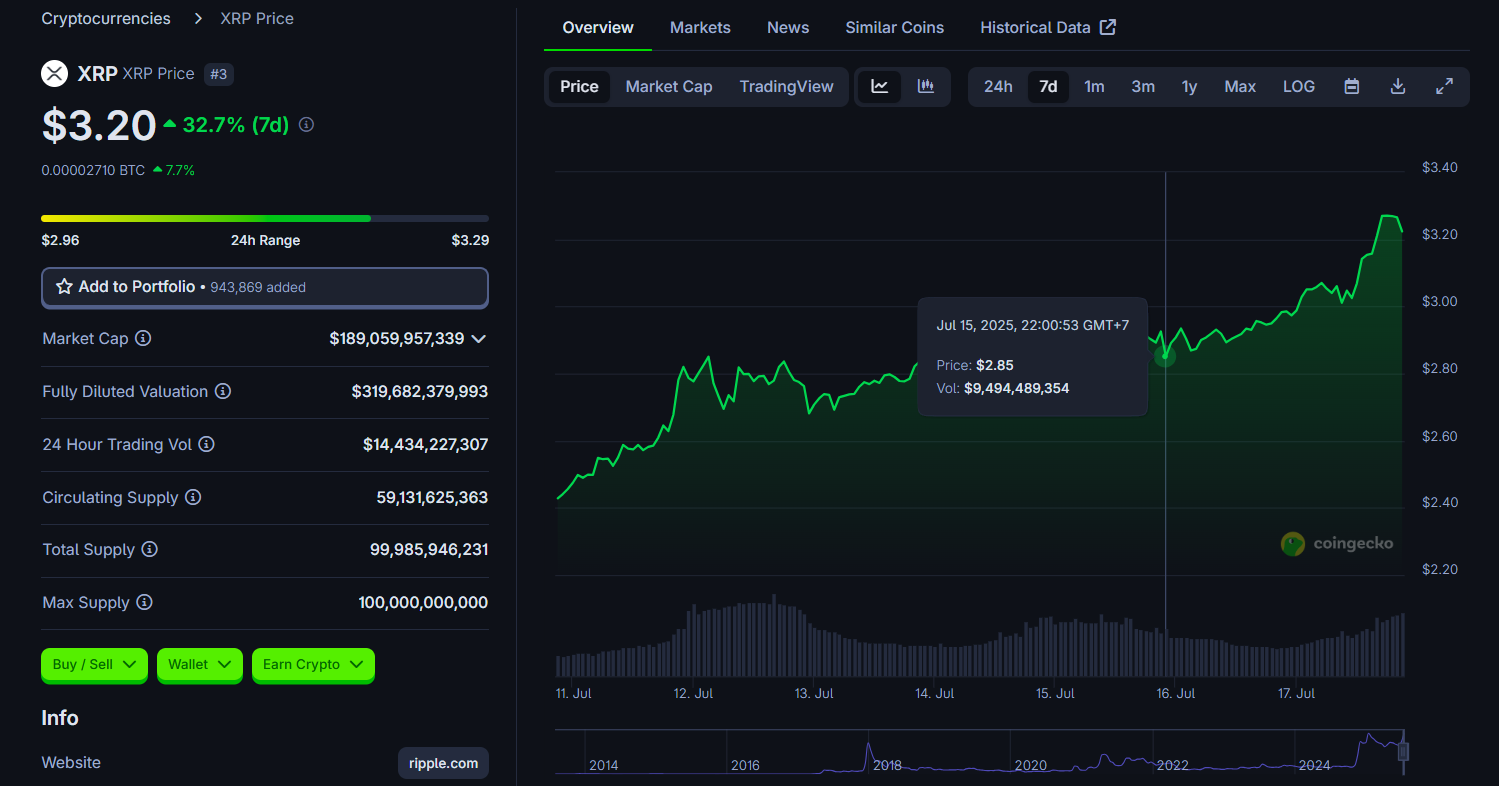Screen dimensions: 1499x786
Task: Click the historical range navigator handle
Action: point(1403,752)
